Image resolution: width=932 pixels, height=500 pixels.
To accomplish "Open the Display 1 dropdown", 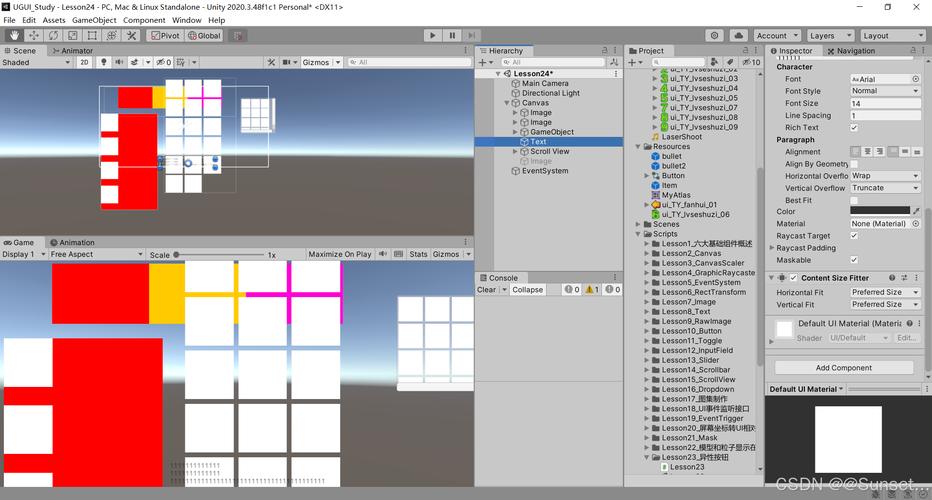I will pyautogui.click(x=23, y=254).
